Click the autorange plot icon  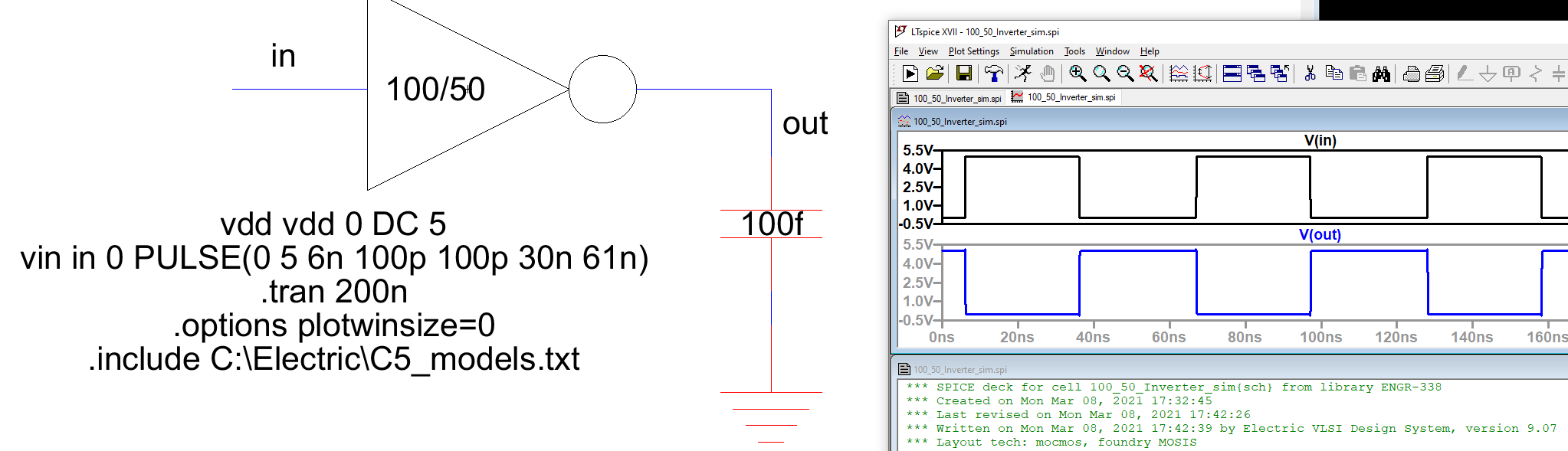(1179, 74)
